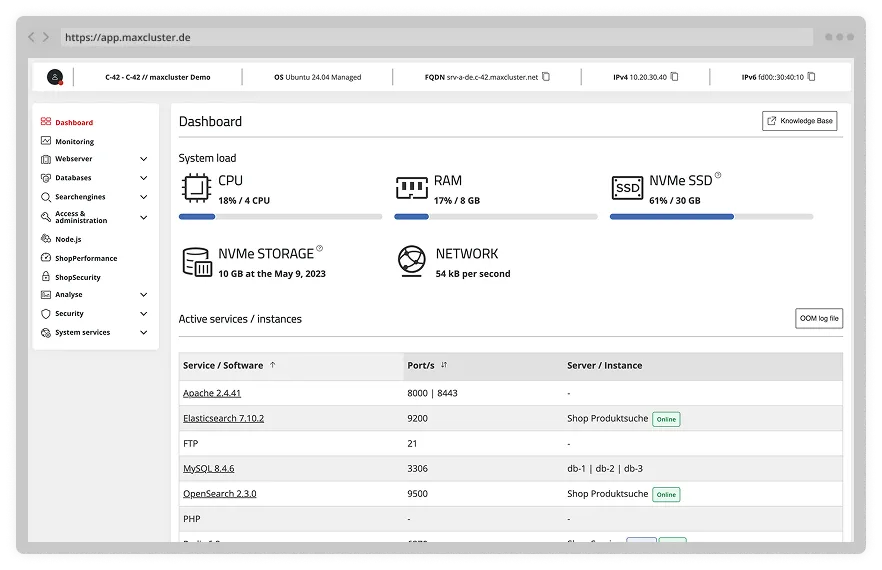882x570 pixels.
Task: Select the Security shield icon
Action: [46, 313]
